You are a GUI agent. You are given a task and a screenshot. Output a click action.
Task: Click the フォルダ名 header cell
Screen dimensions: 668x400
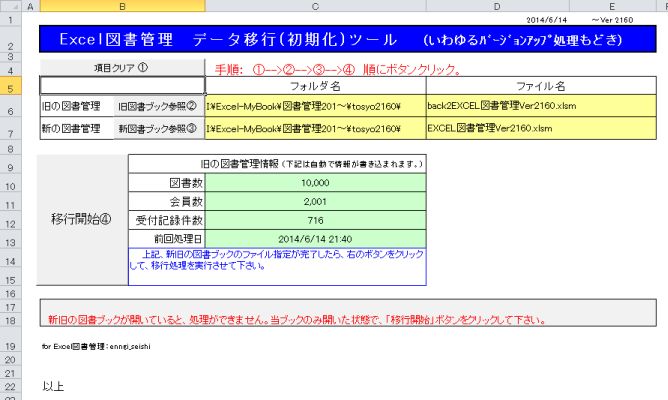315,86
